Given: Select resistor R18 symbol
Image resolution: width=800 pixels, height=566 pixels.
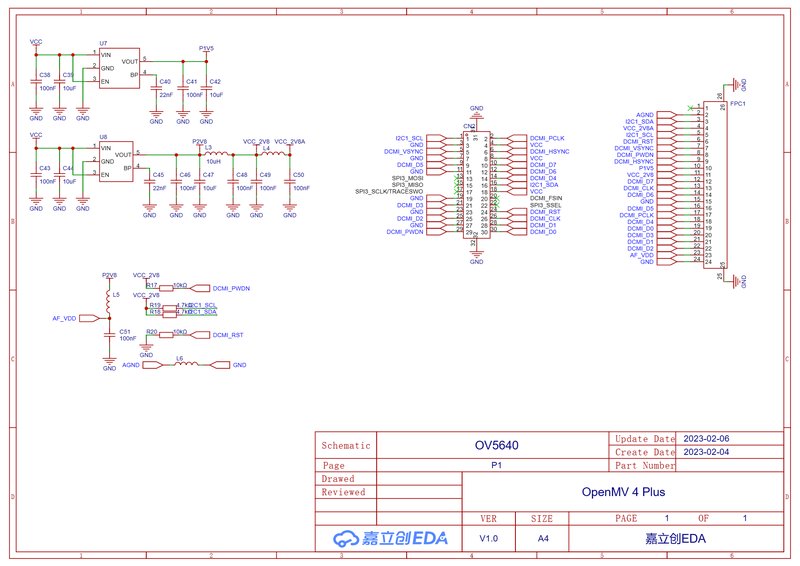Looking at the screenshot, I should [x=167, y=314].
